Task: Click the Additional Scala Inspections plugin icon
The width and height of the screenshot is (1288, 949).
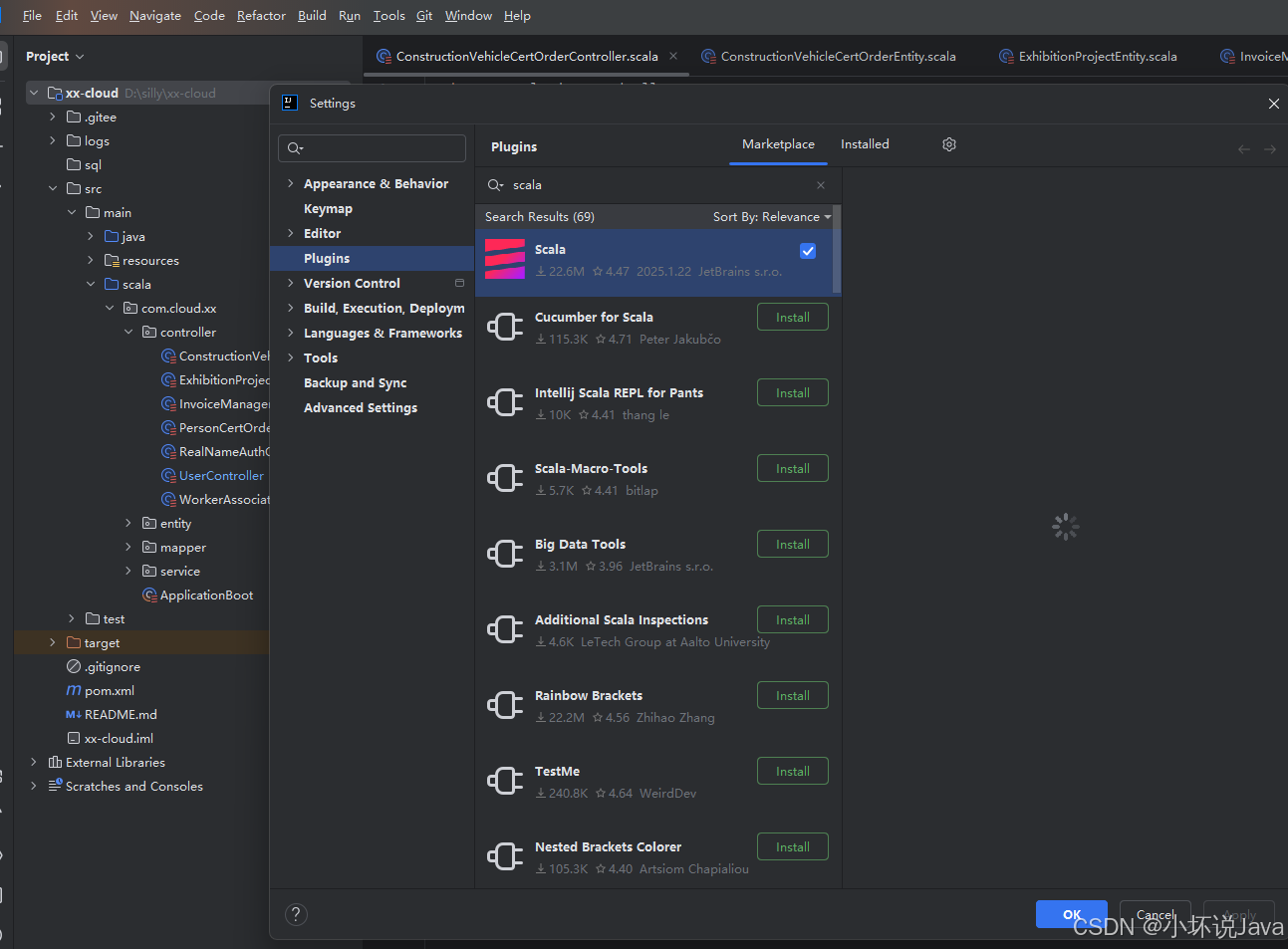Action: click(505, 629)
